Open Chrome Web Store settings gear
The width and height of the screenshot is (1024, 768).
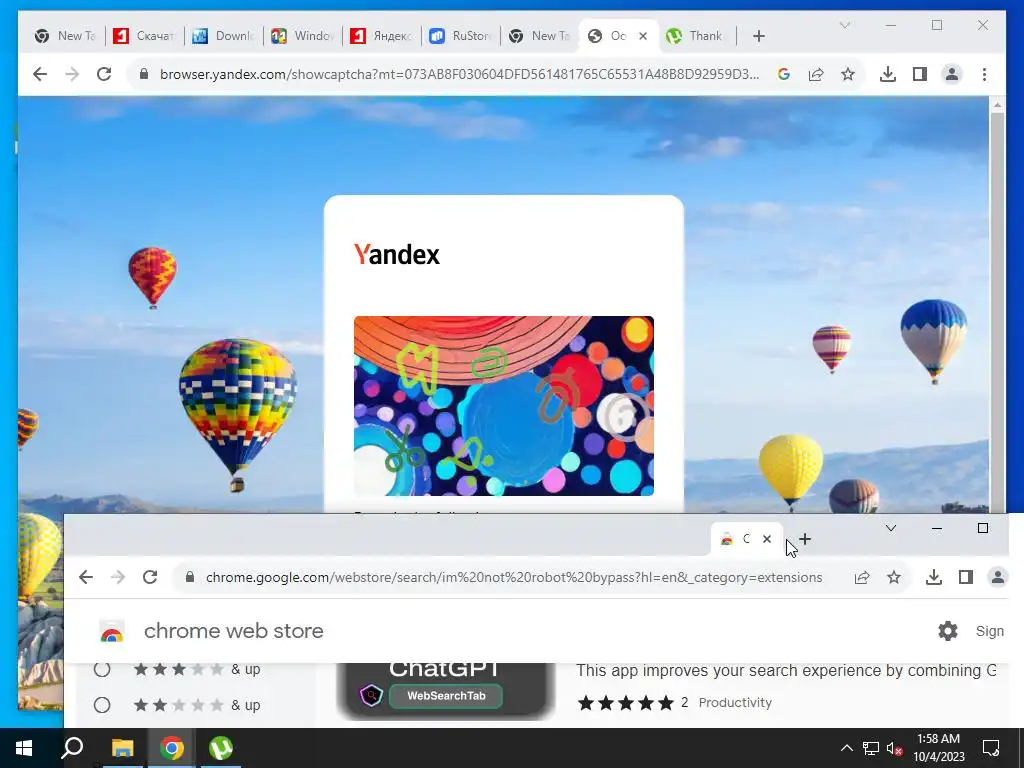pyautogui.click(x=948, y=631)
